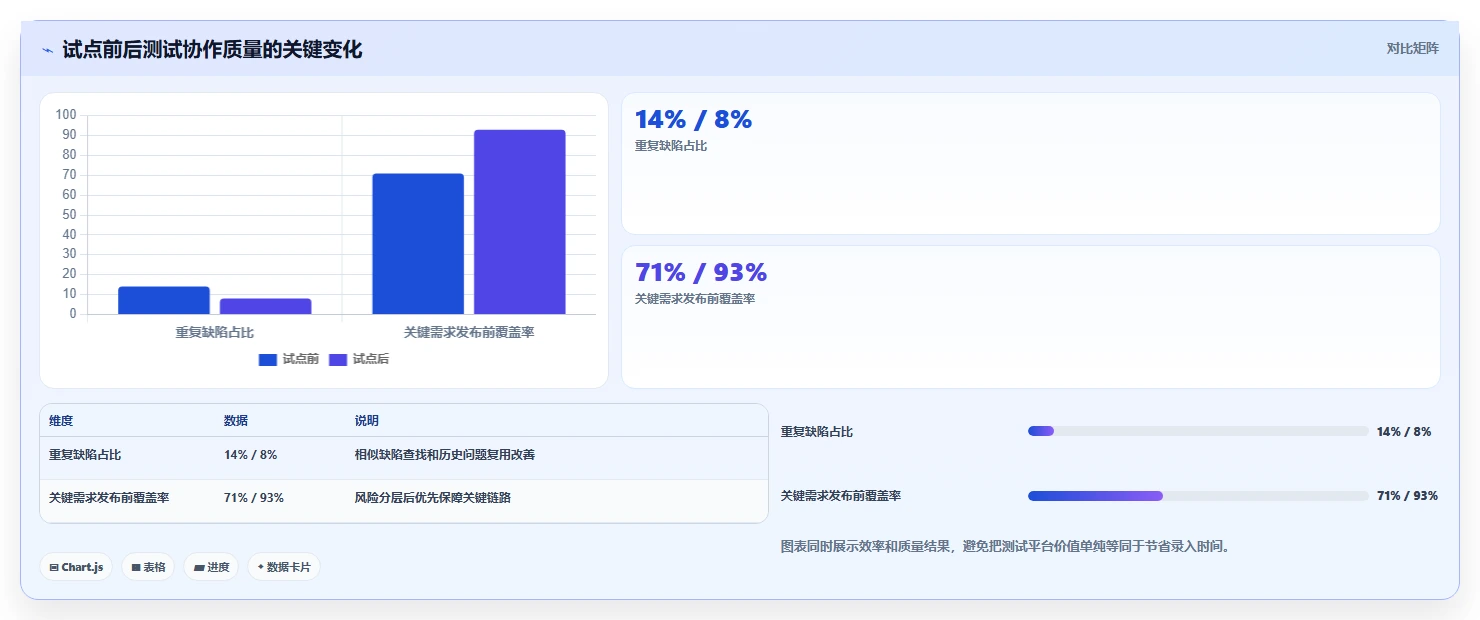Click the 数据 table column header
This screenshot has width=1480, height=620.
(x=236, y=421)
